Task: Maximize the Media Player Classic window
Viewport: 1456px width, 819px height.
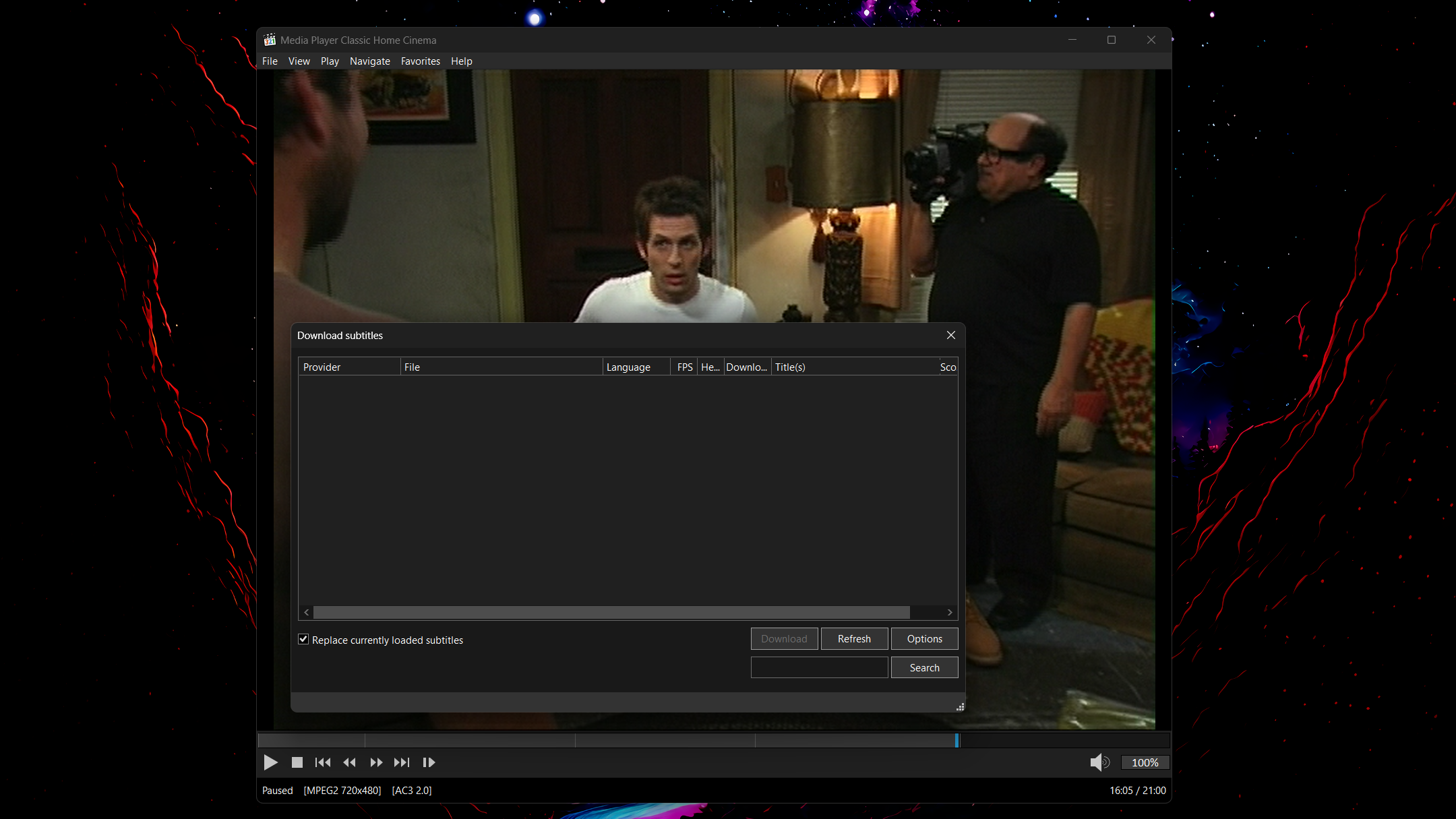Action: [1112, 40]
